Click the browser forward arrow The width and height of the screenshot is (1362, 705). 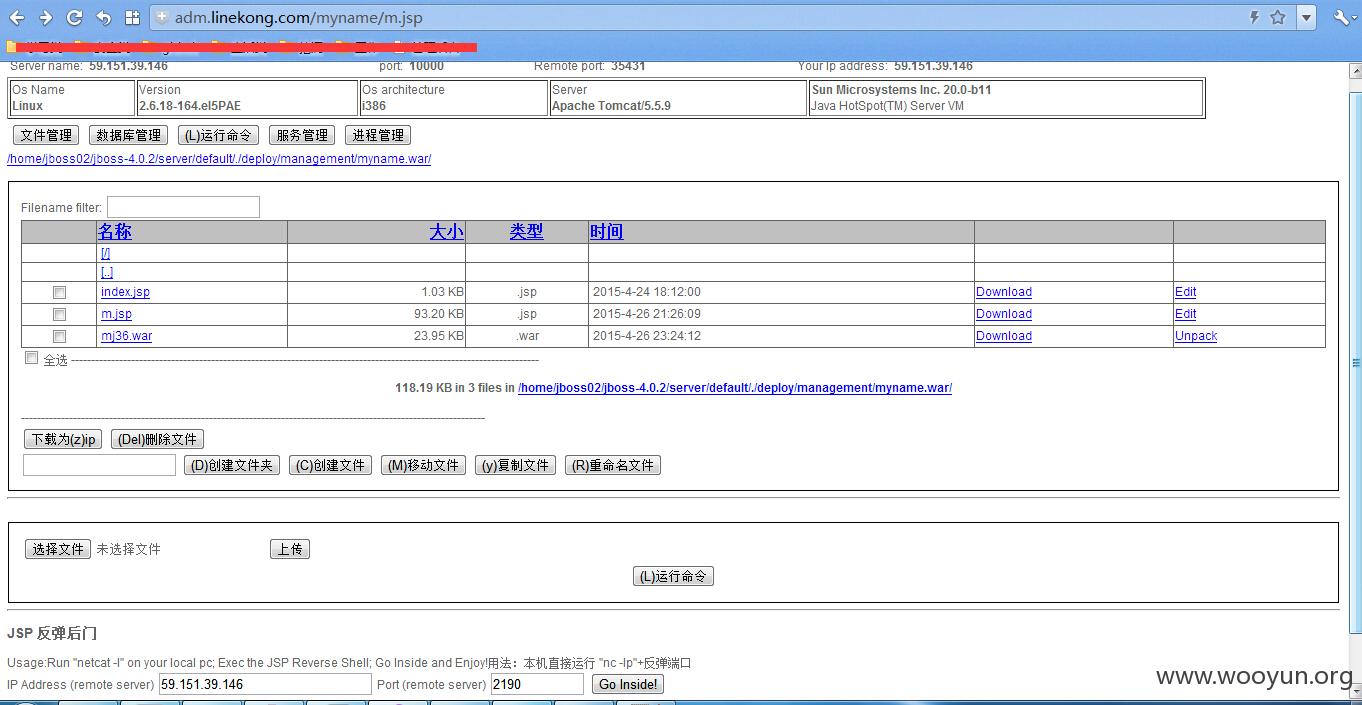click(45, 17)
